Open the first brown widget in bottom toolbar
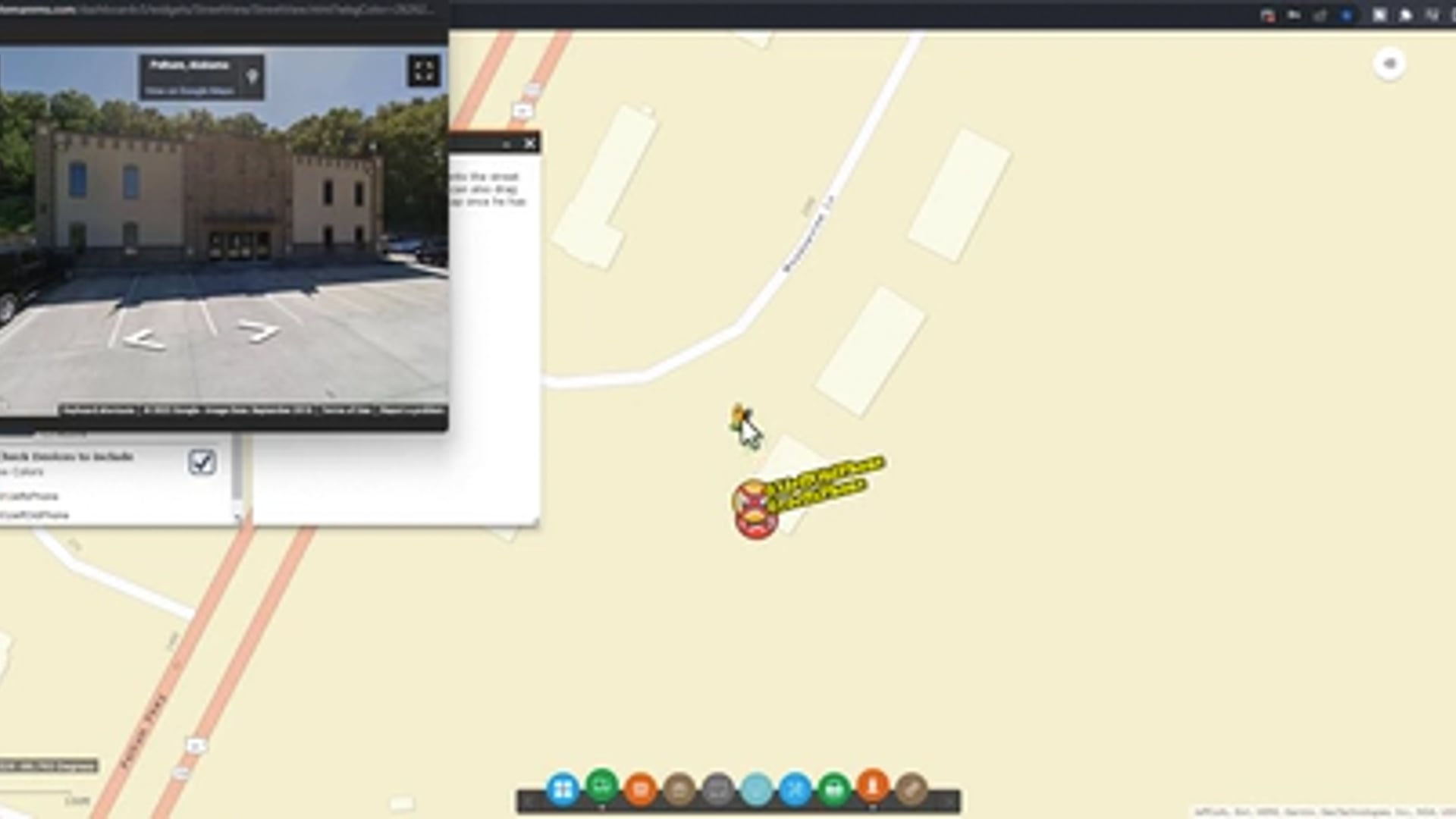This screenshot has height=819, width=1456. [679, 790]
